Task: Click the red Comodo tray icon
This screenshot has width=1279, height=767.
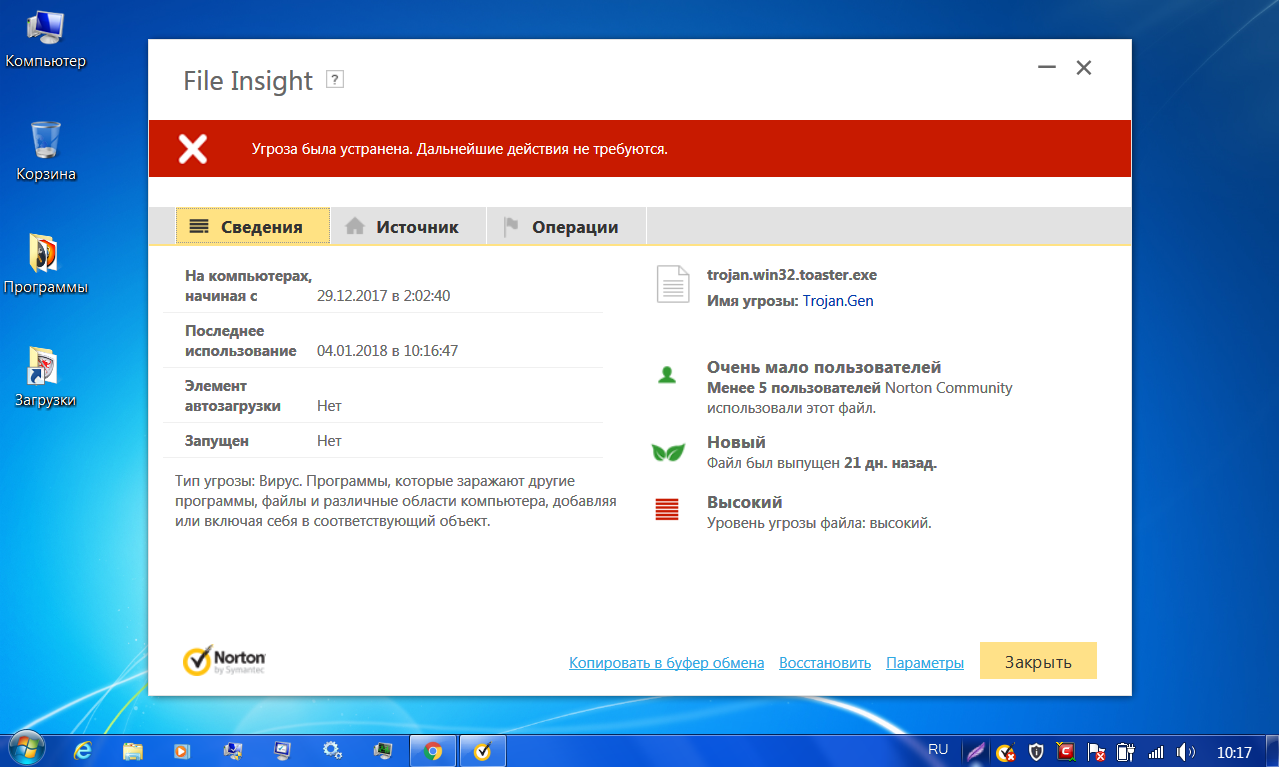Action: tap(1067, 751)
